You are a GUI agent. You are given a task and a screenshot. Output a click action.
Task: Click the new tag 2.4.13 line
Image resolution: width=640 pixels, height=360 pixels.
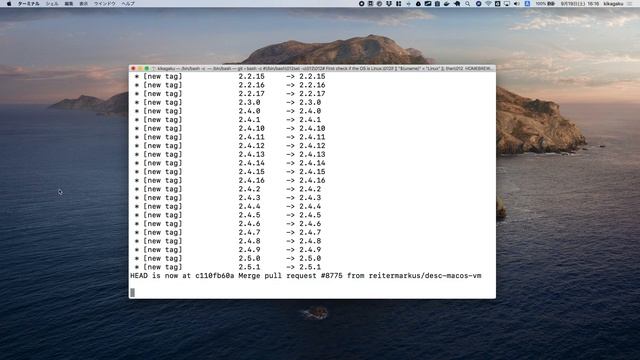tap(230, 154)
